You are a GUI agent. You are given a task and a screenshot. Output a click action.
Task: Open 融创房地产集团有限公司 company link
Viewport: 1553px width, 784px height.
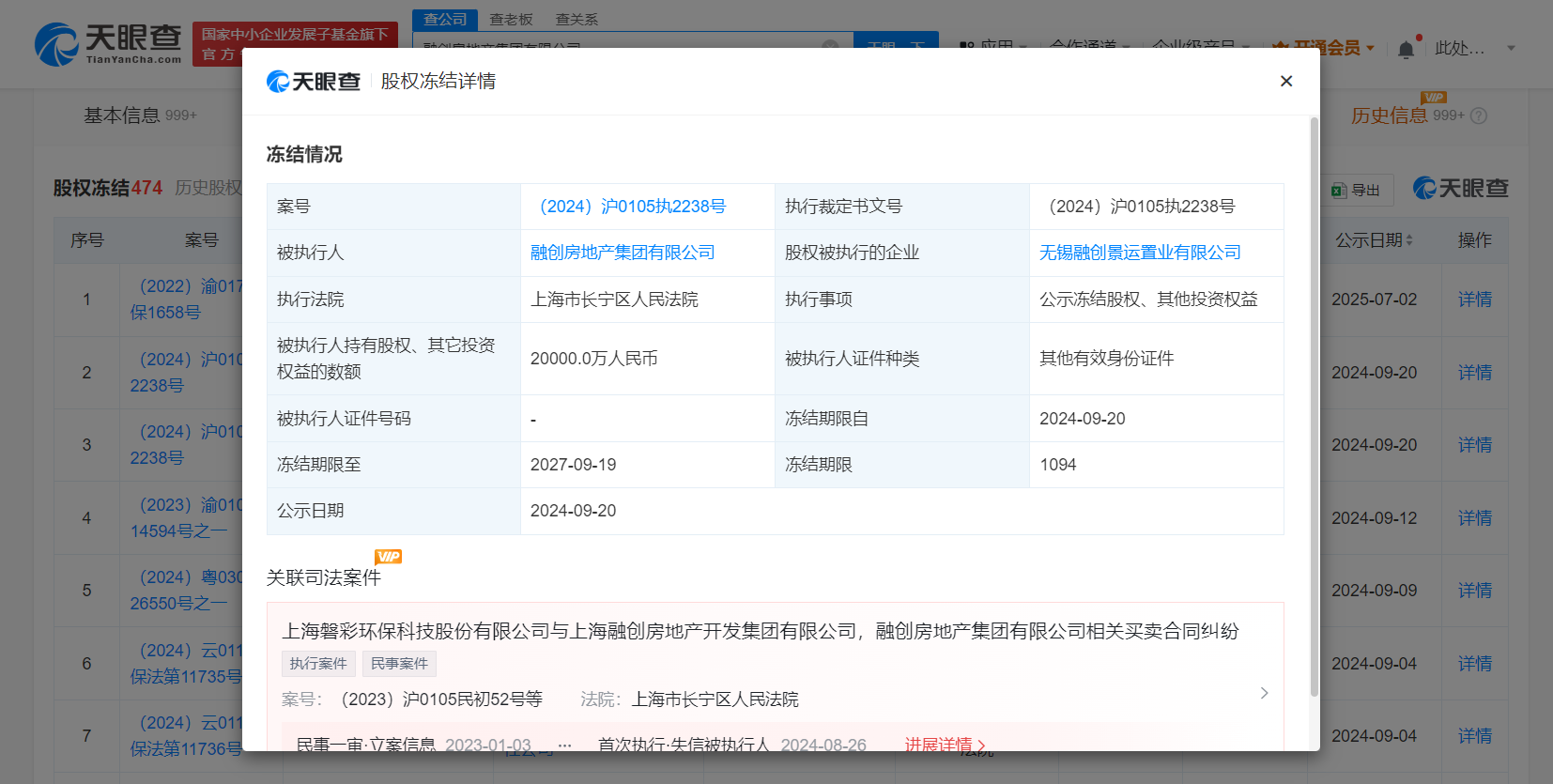coord(623,253)
